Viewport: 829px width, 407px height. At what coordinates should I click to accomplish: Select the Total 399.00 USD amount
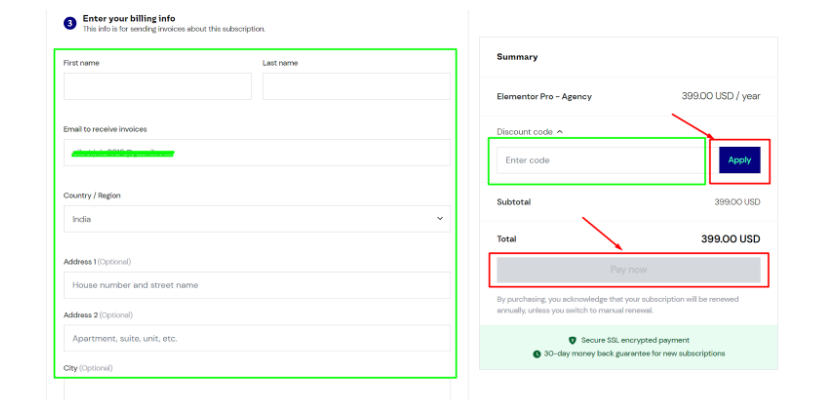(731, 239)
